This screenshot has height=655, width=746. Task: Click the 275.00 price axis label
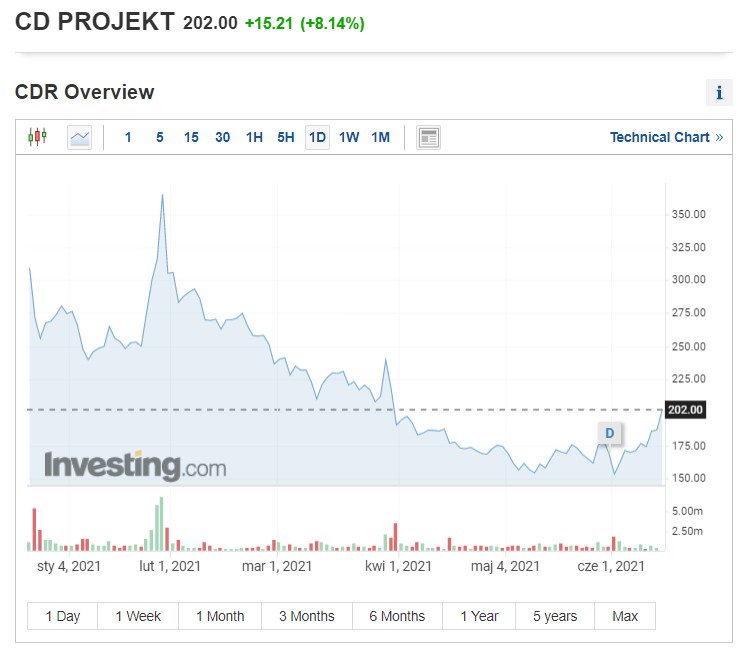(x=688, y=313)
